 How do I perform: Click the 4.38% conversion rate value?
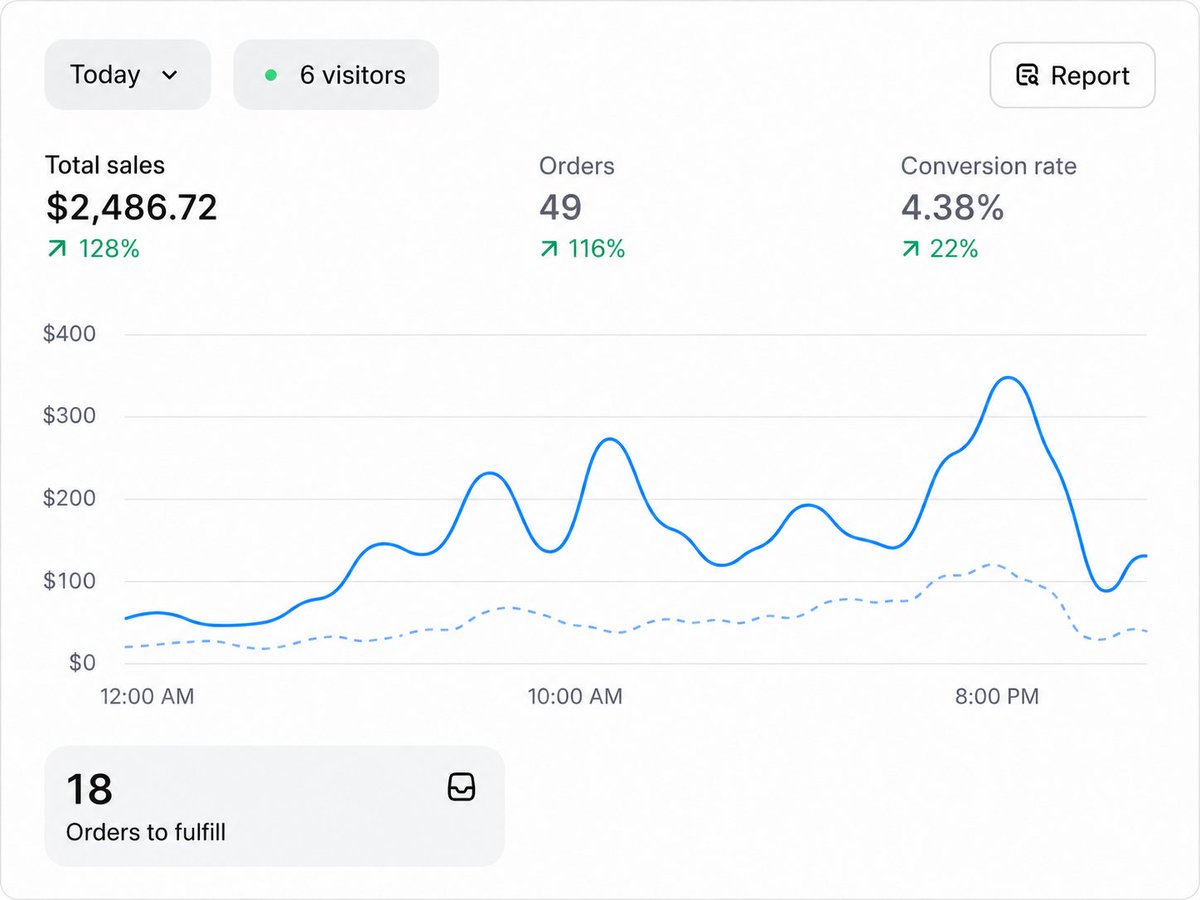(952, 207)
